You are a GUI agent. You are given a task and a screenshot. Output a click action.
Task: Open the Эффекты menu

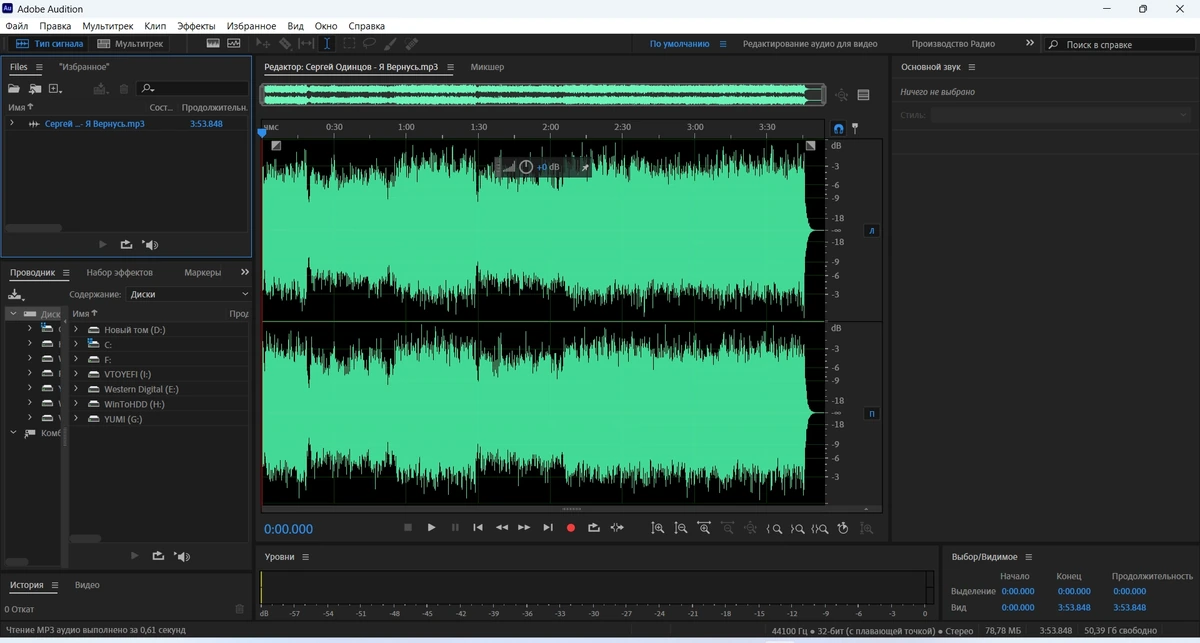click(x=196, y=26)
